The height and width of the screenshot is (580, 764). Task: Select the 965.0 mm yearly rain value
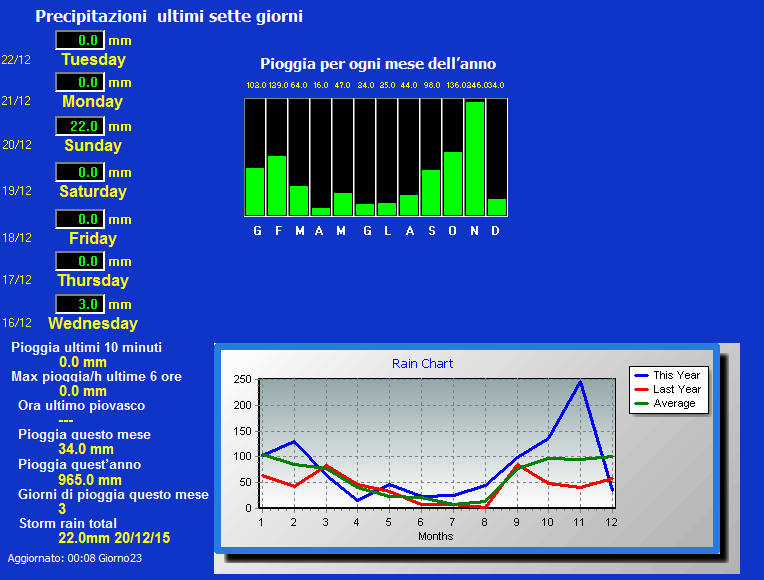tap(90, 480)
